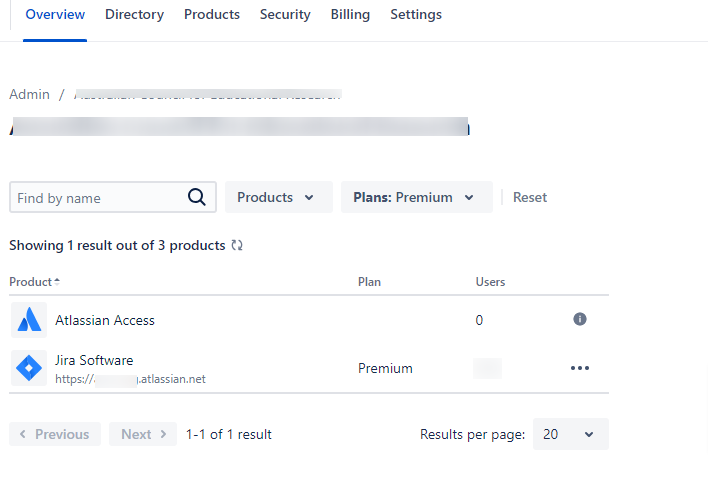This screenshot has width=708, height=480.
Task: Open the Jira Software atlassian.net URL
Action: 130,379
